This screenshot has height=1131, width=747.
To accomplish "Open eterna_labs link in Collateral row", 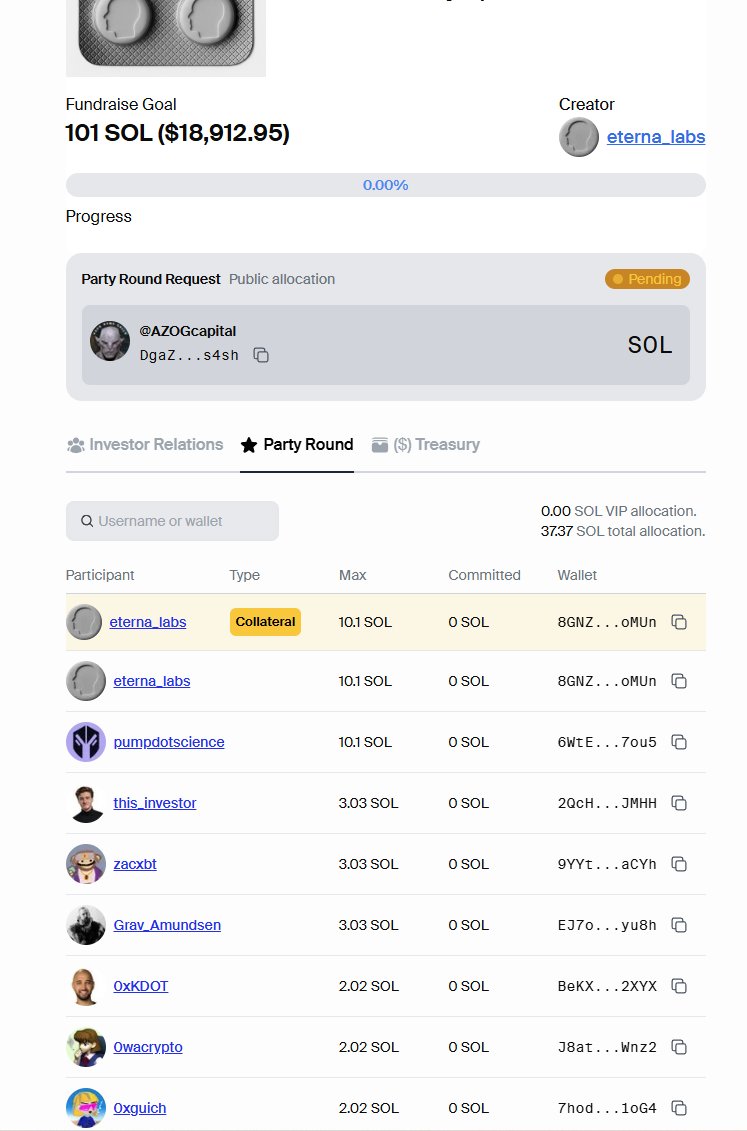I will click(x=148, y=622).
